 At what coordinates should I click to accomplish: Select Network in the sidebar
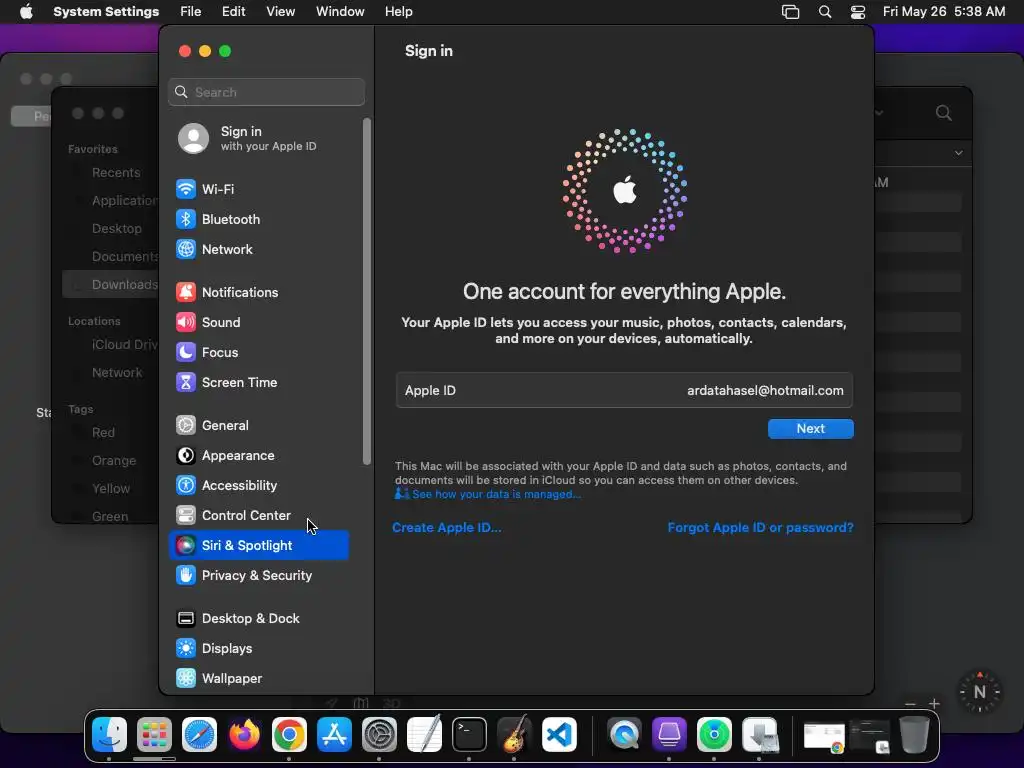tap(259, 249)
